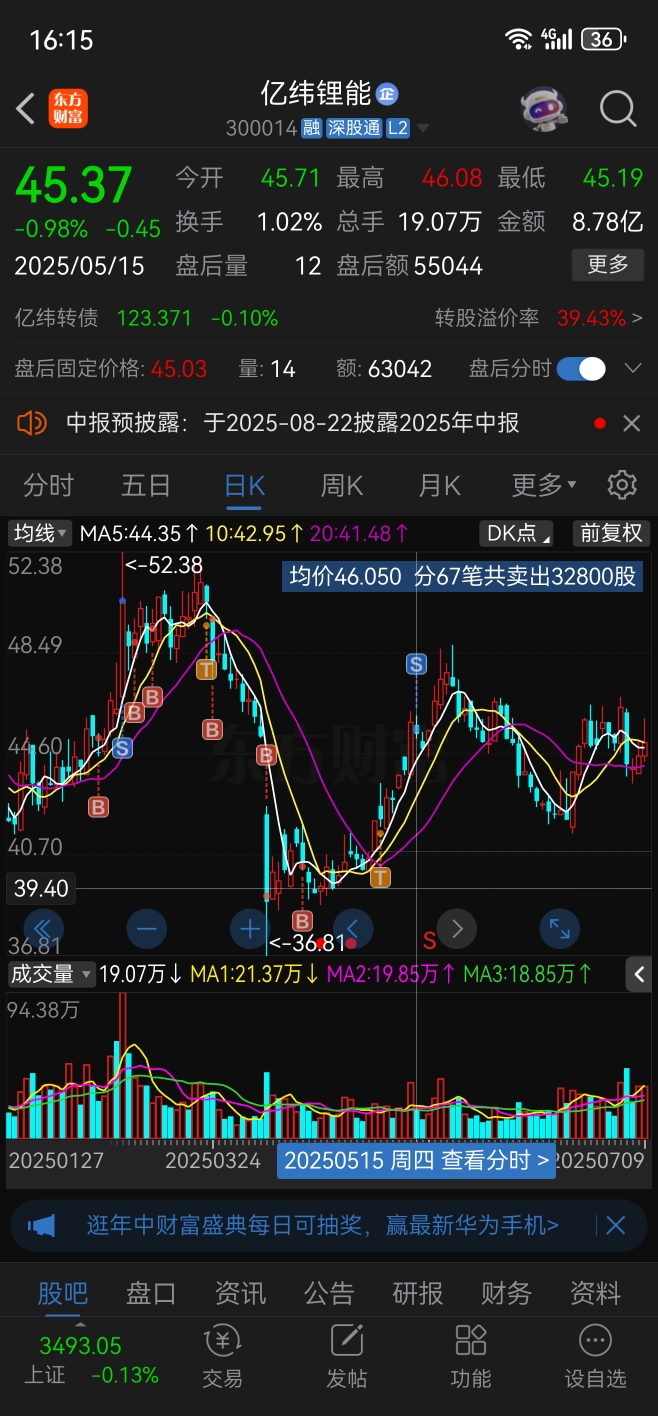Open the 盘口 bottom tab

151,1293
